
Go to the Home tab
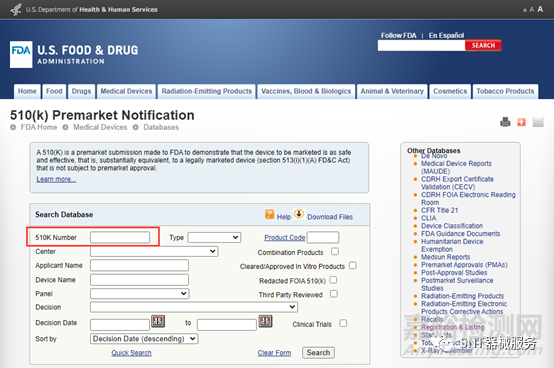click(x=27, y=91)
